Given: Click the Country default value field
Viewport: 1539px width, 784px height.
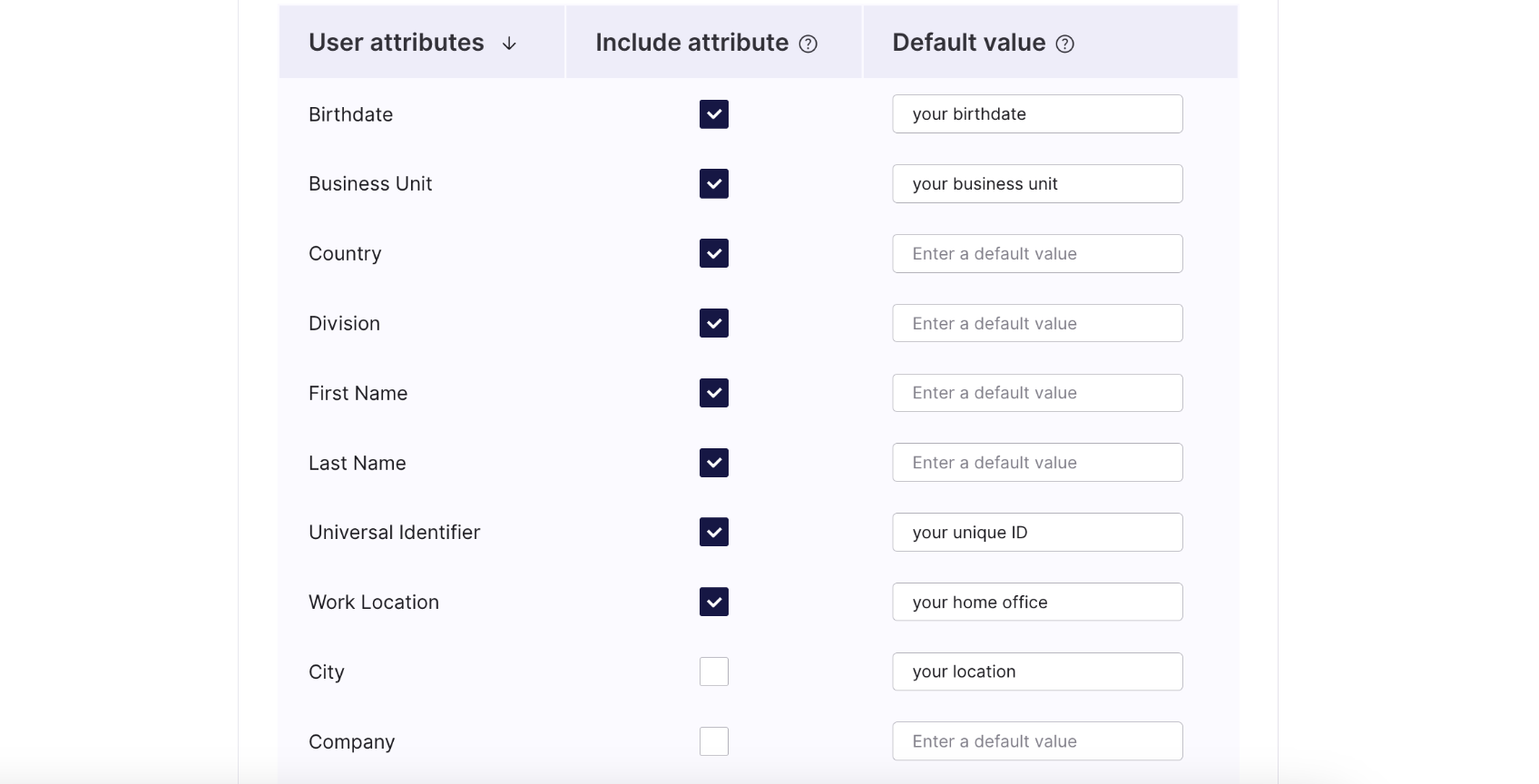Looking at the screenshot, I should [x=1037, y=253].
